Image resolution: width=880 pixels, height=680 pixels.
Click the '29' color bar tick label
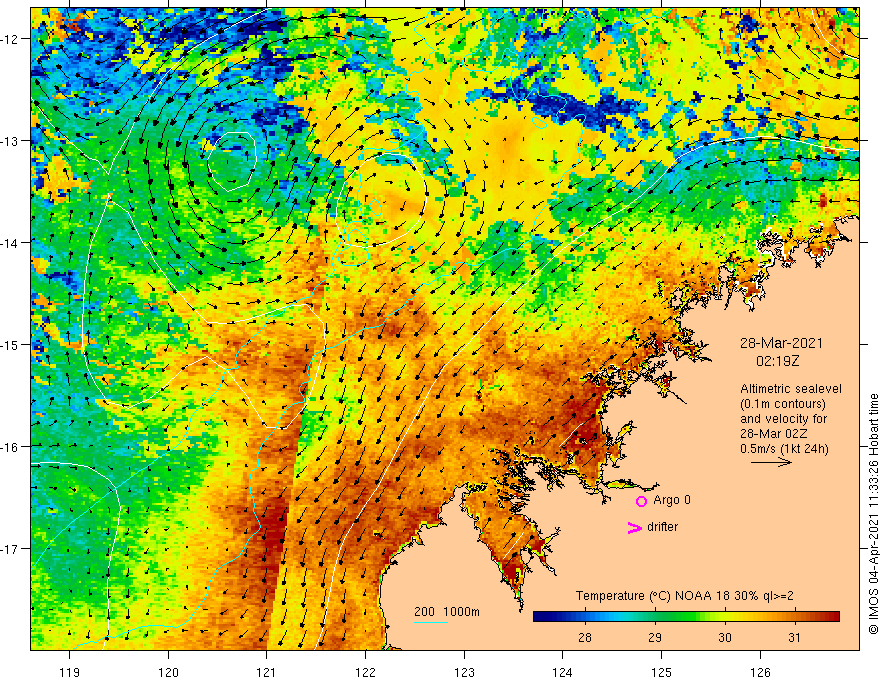654,637
